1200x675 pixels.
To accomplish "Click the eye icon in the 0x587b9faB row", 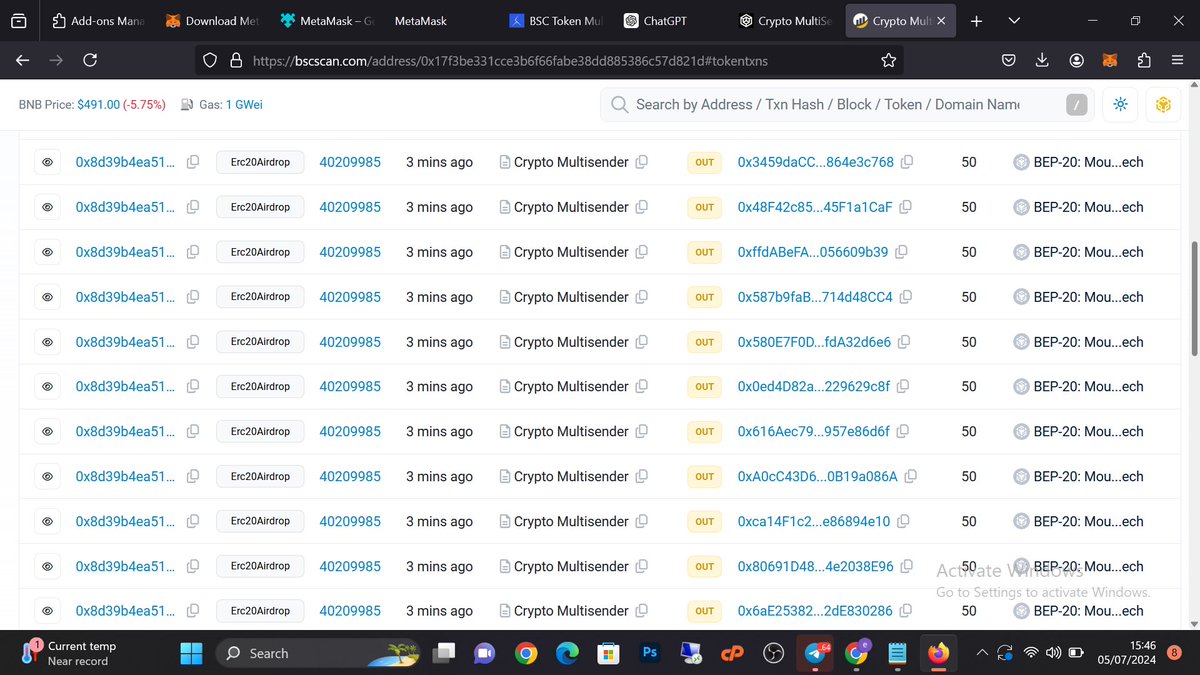I will pyautogui.click(x=47, y=297).
